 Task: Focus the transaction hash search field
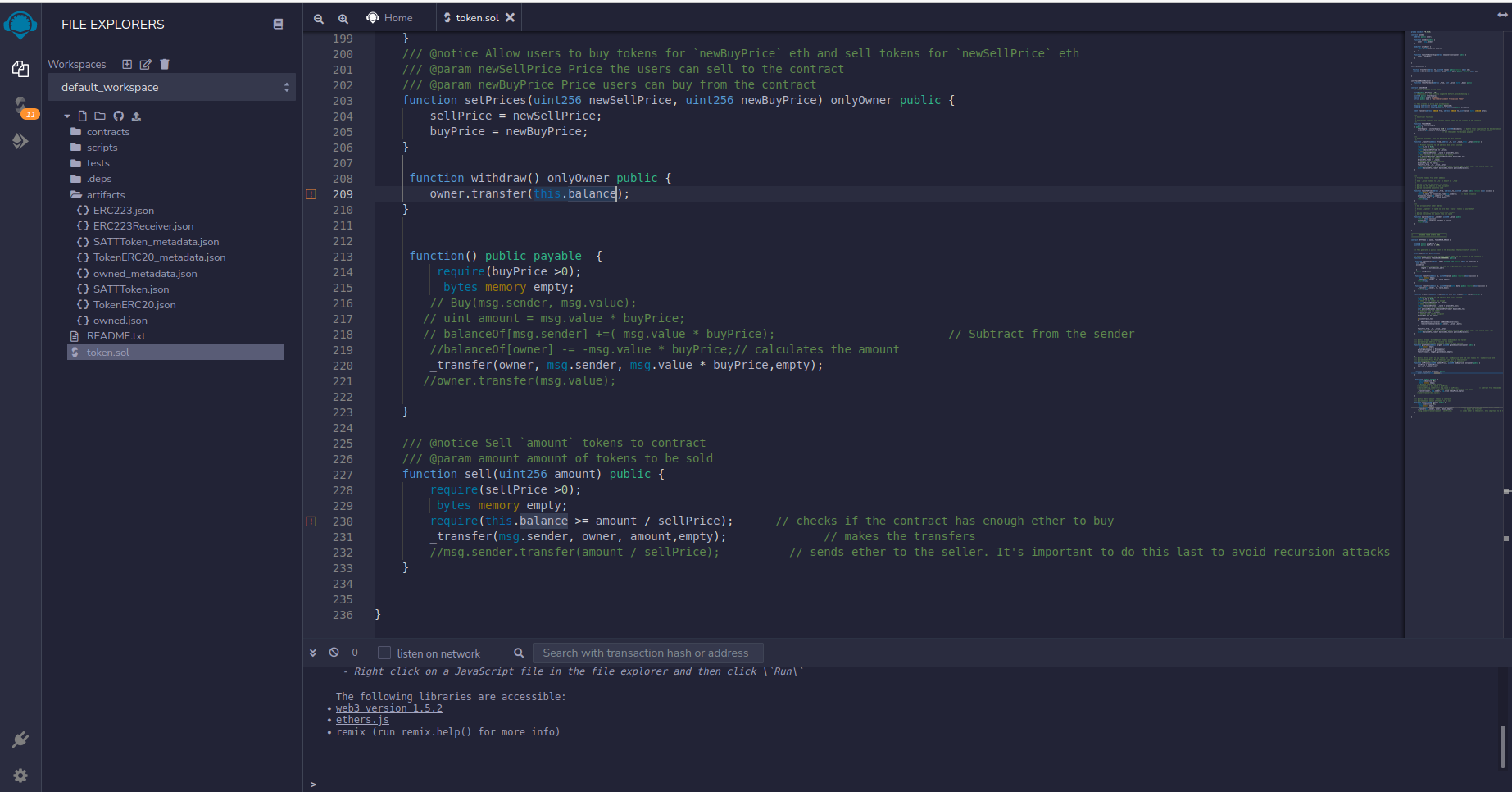click(x=647, y=653)
